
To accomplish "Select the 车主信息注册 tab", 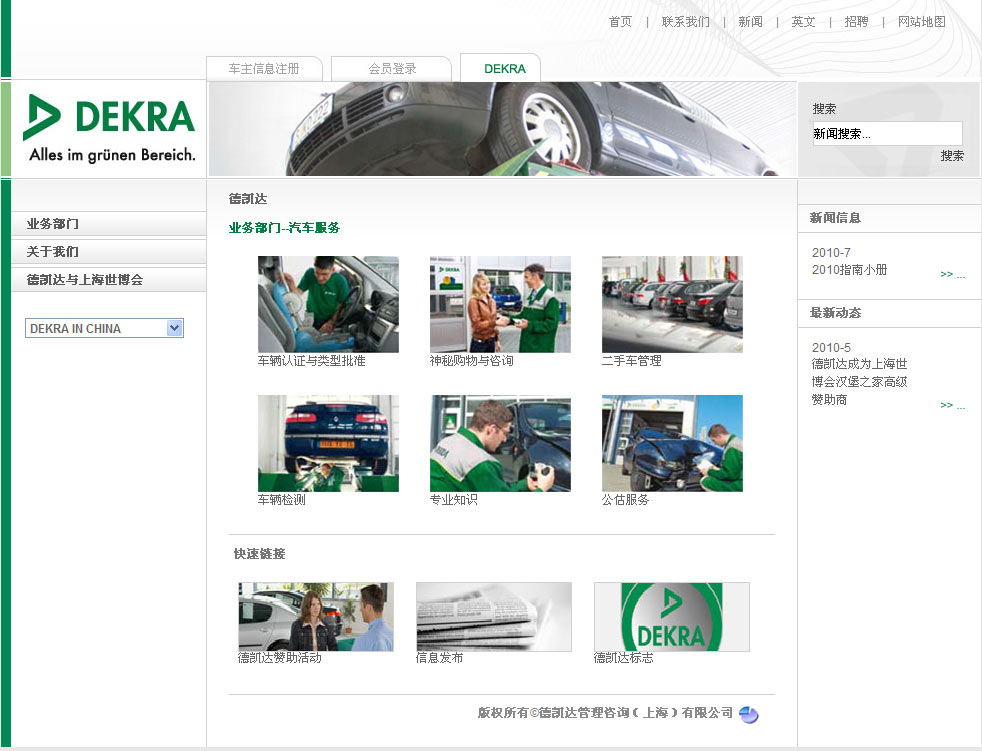I will click(264, 68).
